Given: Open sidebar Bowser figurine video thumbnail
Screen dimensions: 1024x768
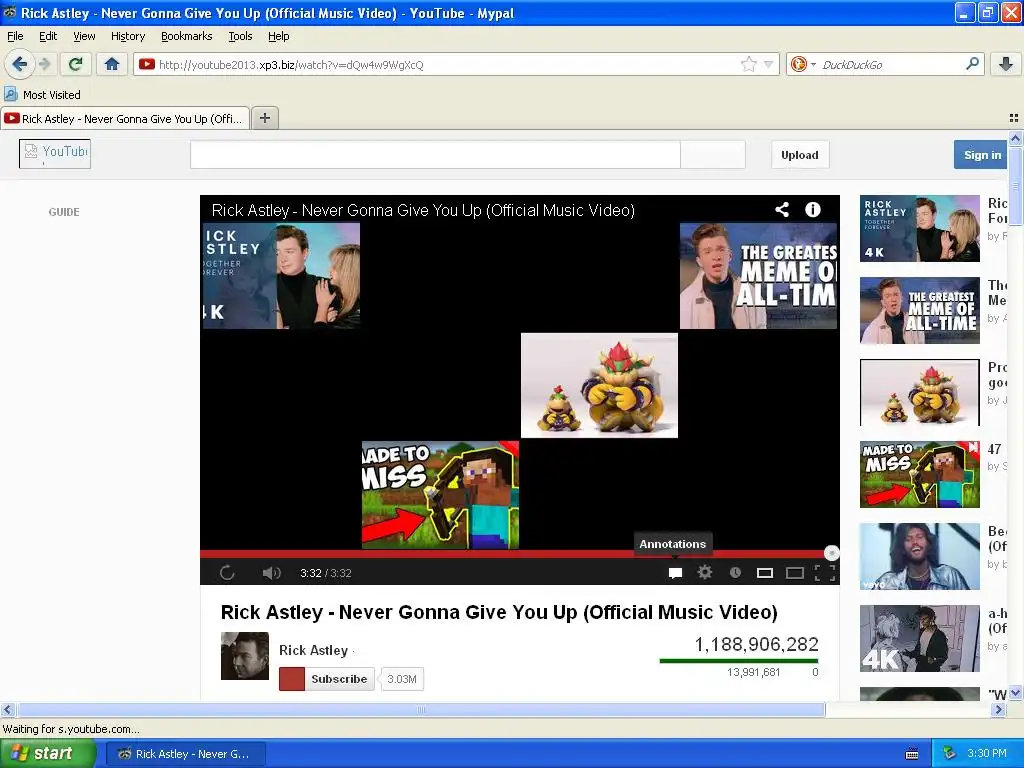Looking at the screenshot, I should [x=920, y=392].
